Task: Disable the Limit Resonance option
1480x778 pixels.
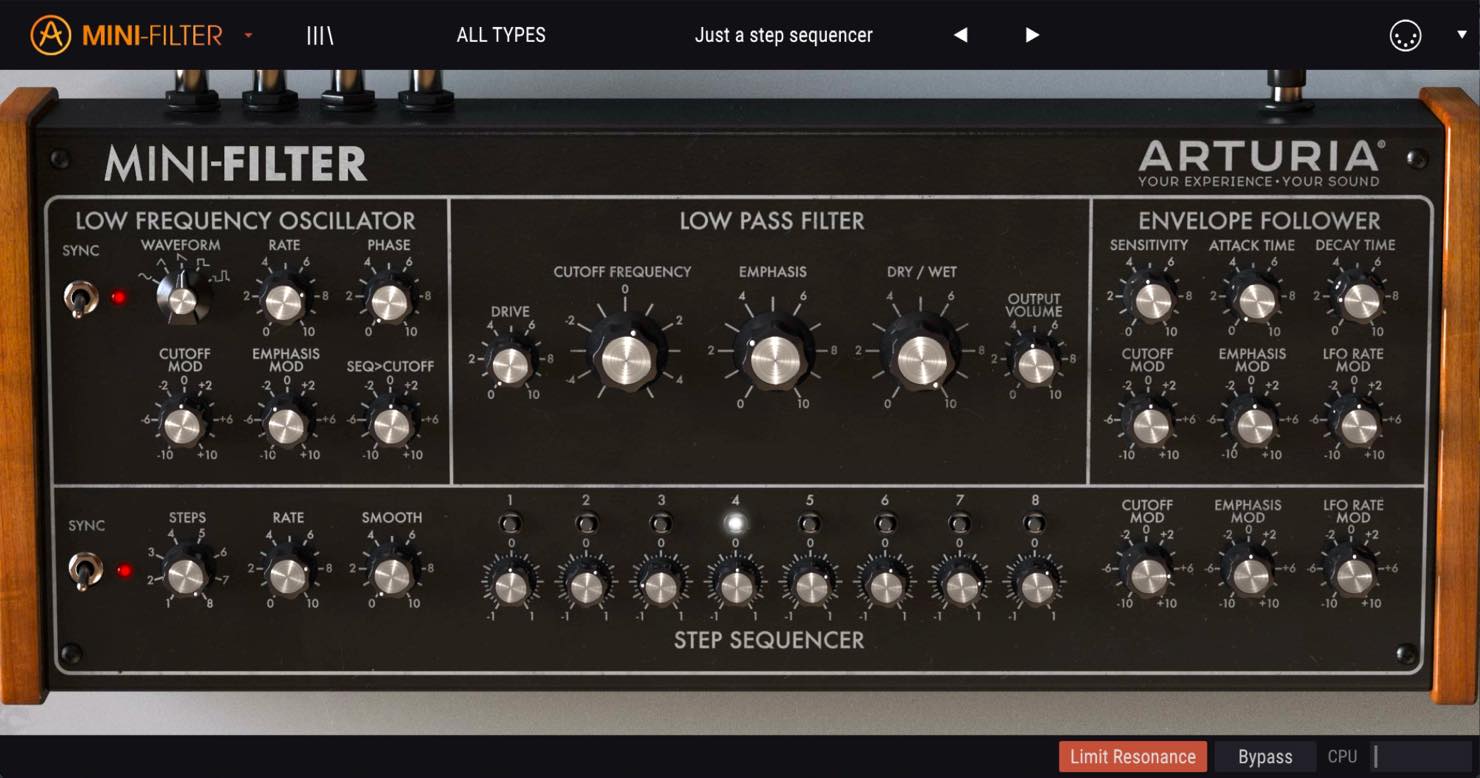Action: 1133,757
